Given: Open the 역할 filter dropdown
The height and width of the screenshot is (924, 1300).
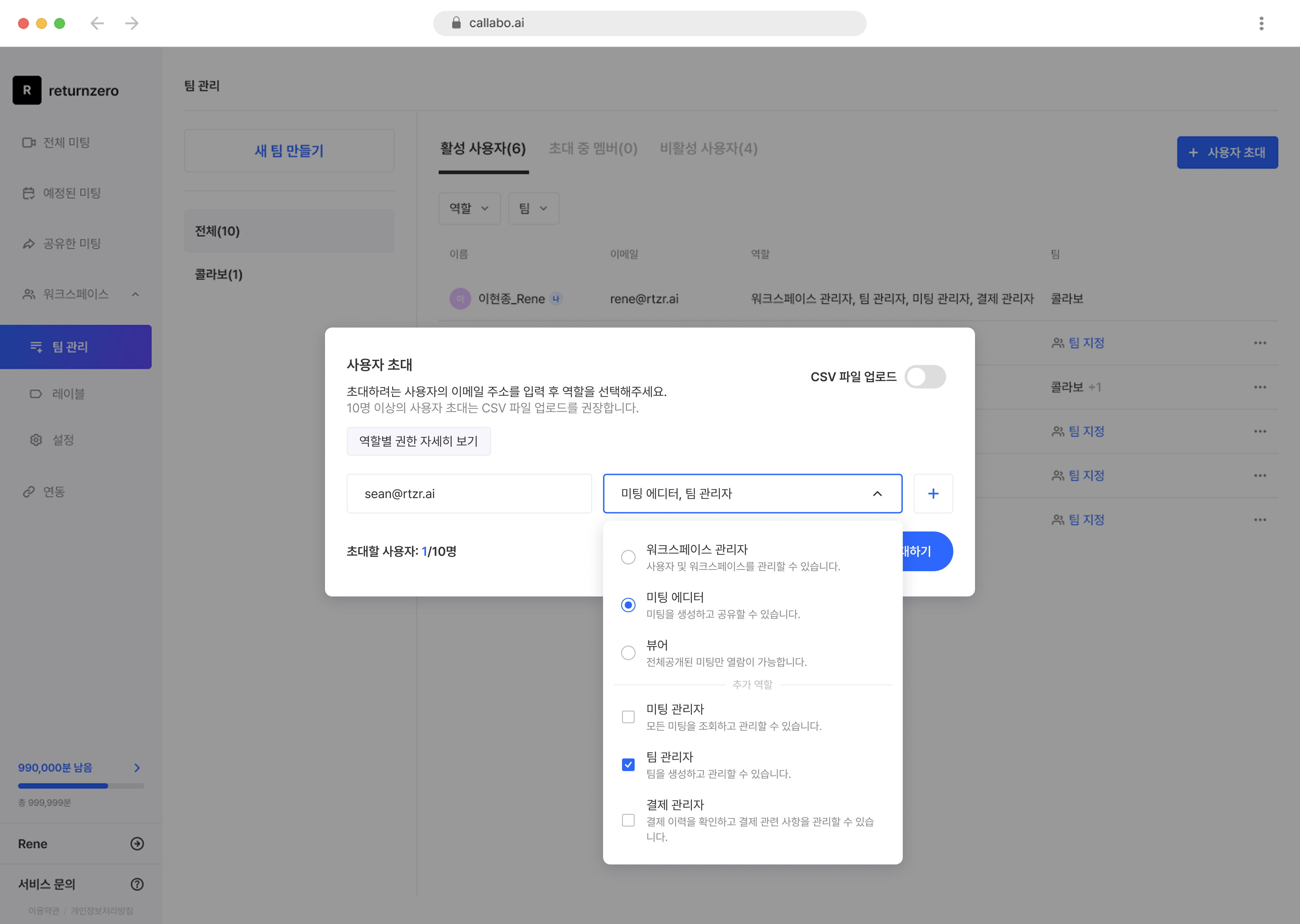Looking at the screenshot, I should pos(469,208).
